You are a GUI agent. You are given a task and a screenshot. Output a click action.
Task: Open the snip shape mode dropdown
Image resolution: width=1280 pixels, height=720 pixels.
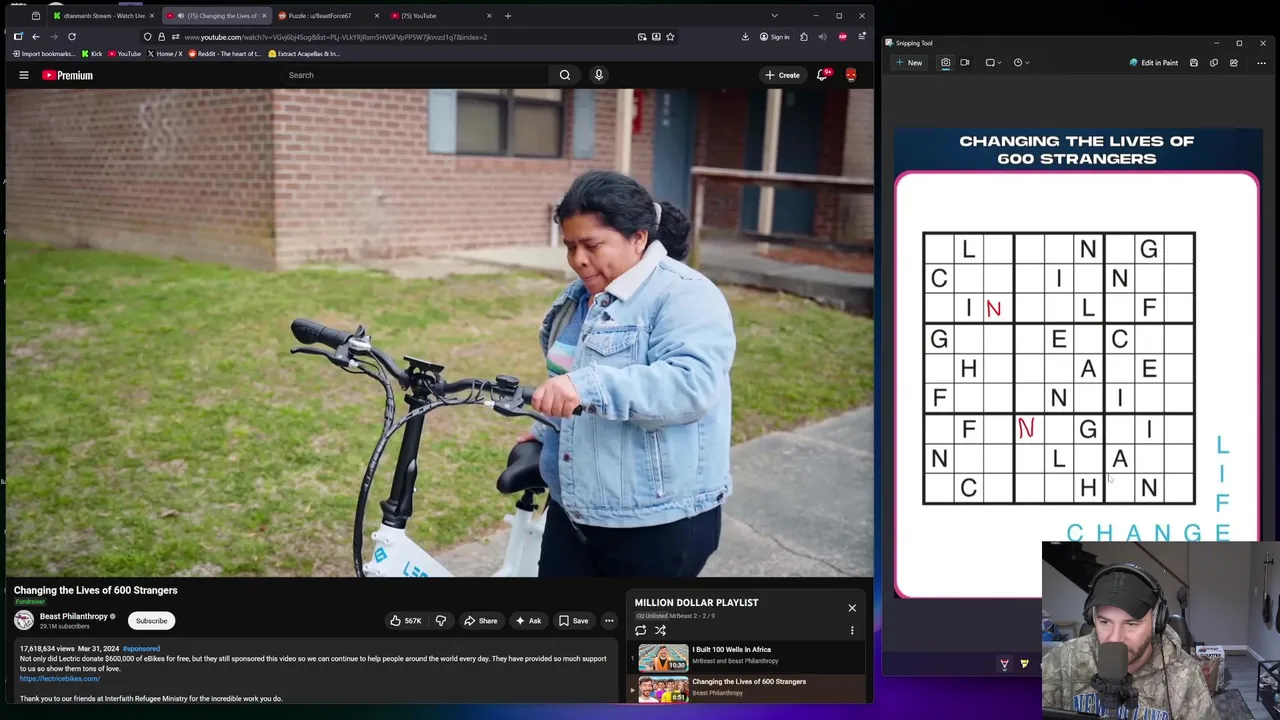point(993,62)
